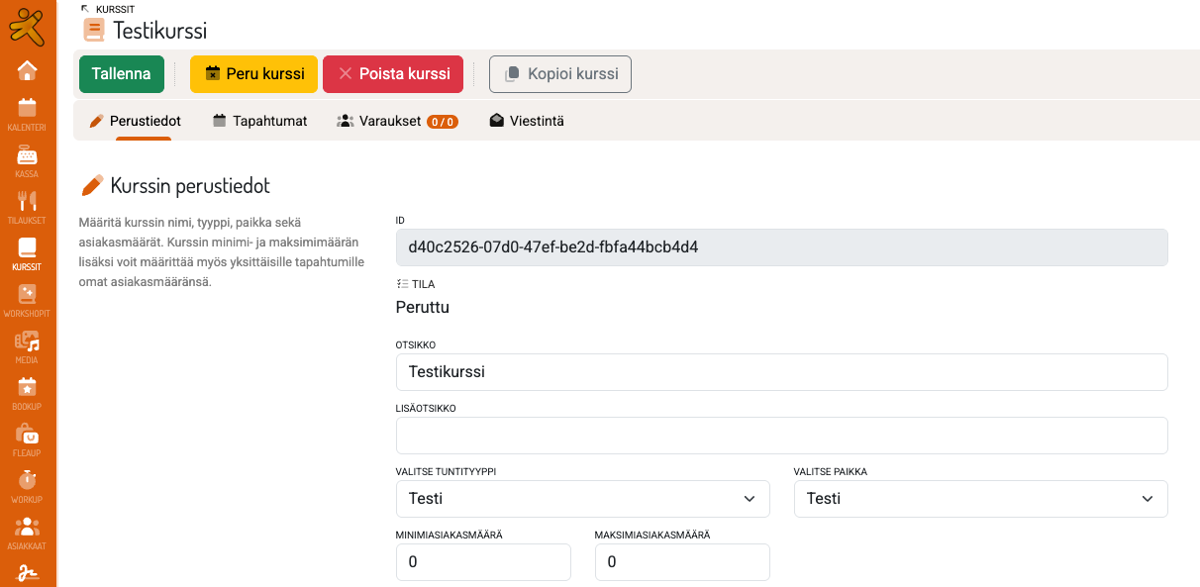Switch to the Tapahtumat tab
Image resolution: width=1200 pixels, height=587 pixels.
coord(260,121)
